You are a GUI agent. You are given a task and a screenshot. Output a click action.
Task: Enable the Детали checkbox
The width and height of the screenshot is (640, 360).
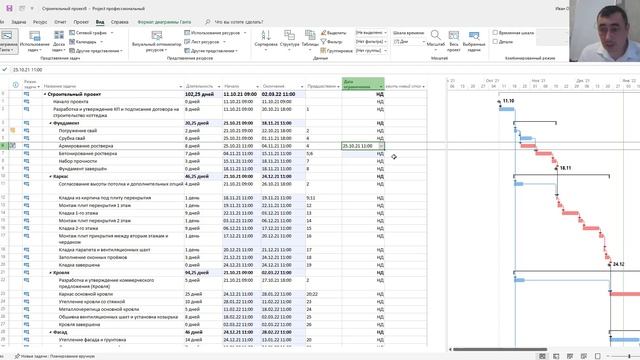[495, 42]
